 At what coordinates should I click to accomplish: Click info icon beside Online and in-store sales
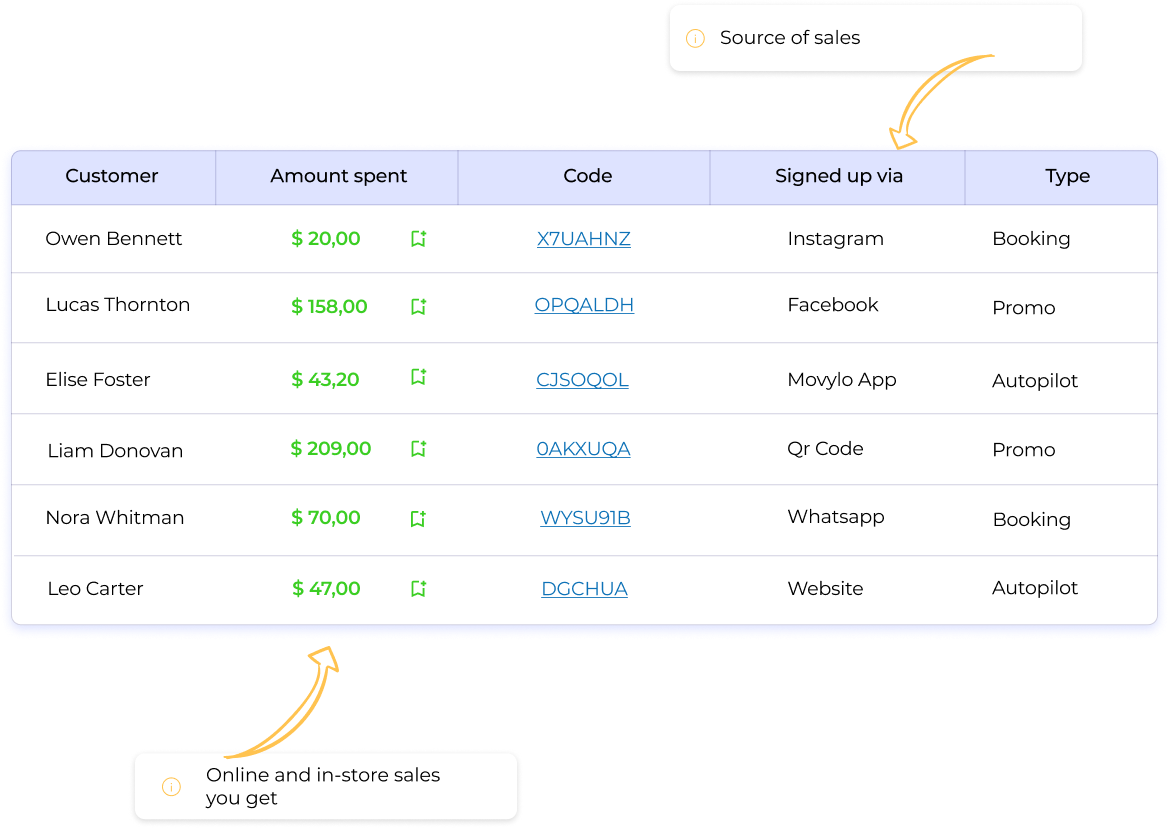(x=171, y=787)
